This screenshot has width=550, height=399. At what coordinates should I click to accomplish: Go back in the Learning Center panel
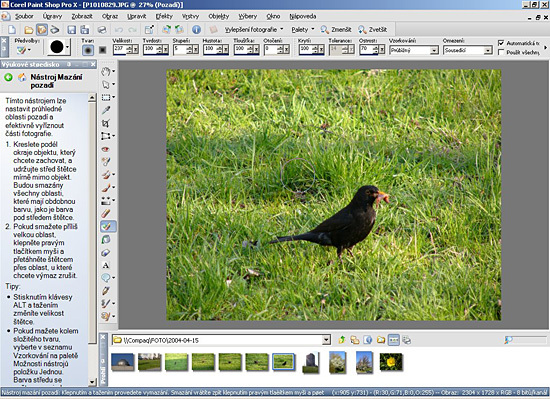tap(8, 77)
